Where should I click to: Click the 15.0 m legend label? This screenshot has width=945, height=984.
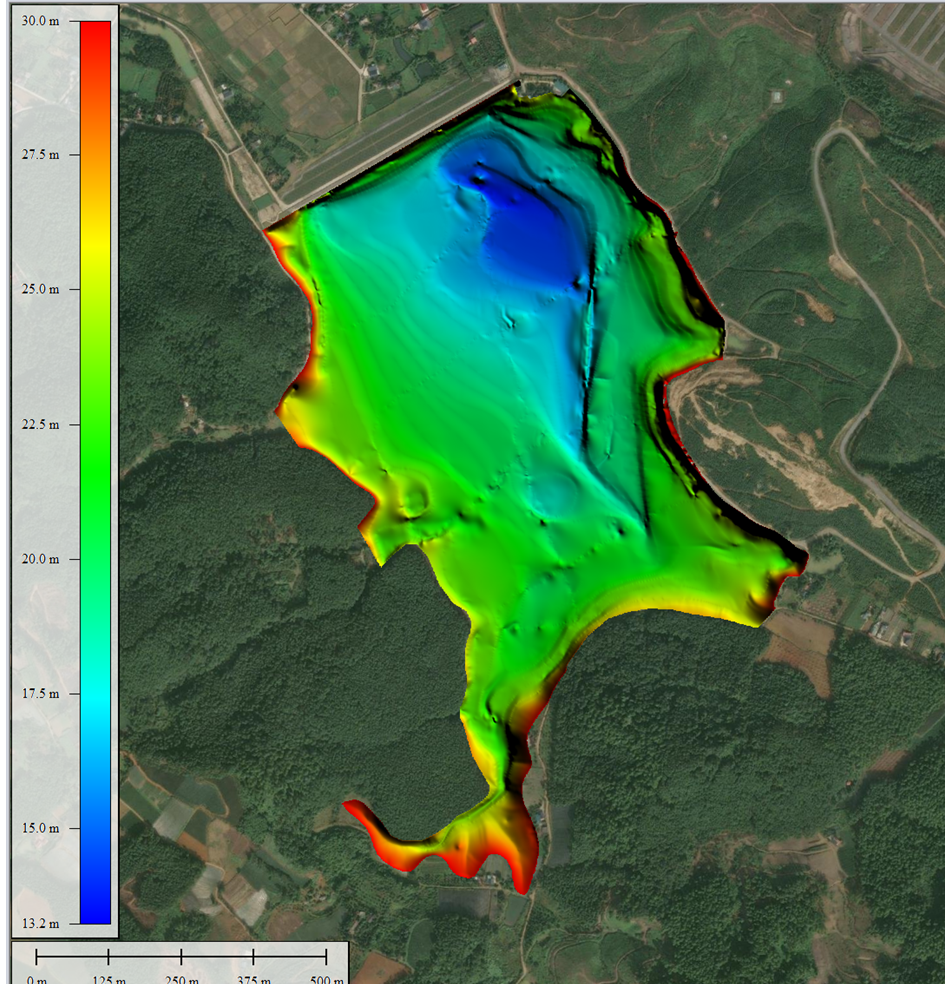click(41, 828)
